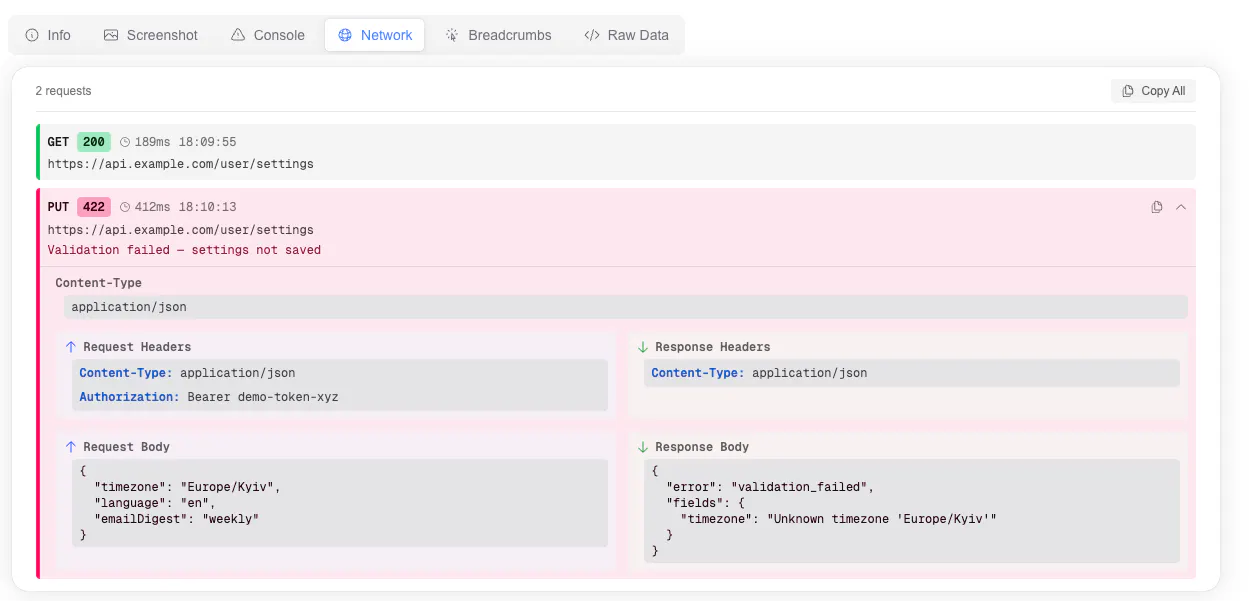
Task: Switch to the Screenshot tab
Action: click(x=151, y=35)
